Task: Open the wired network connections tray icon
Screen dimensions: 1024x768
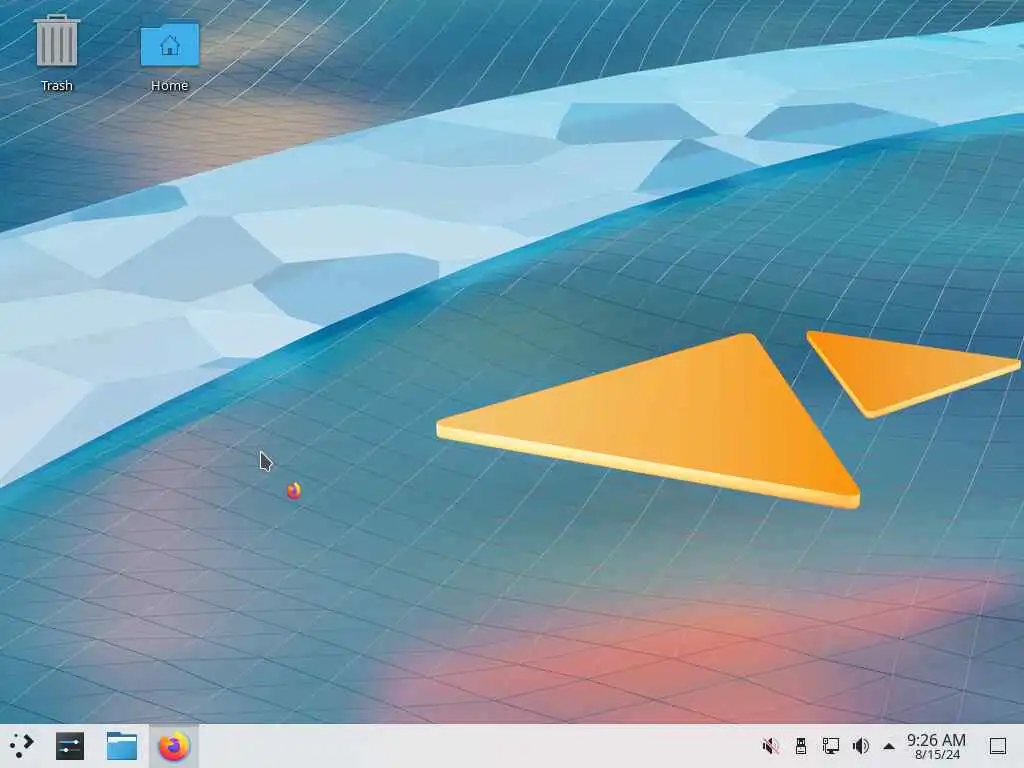Action: coord(831,746)
